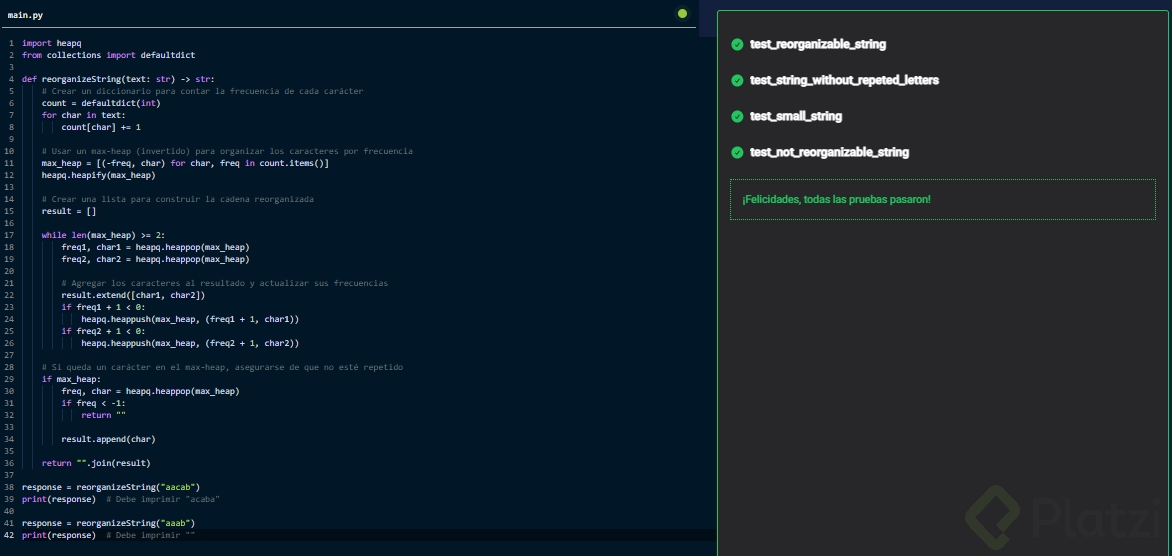The width and height of the screenshot is (1172, 556).
Task: Click line number 4 in the gutter
Action: (x=10, y=79)
